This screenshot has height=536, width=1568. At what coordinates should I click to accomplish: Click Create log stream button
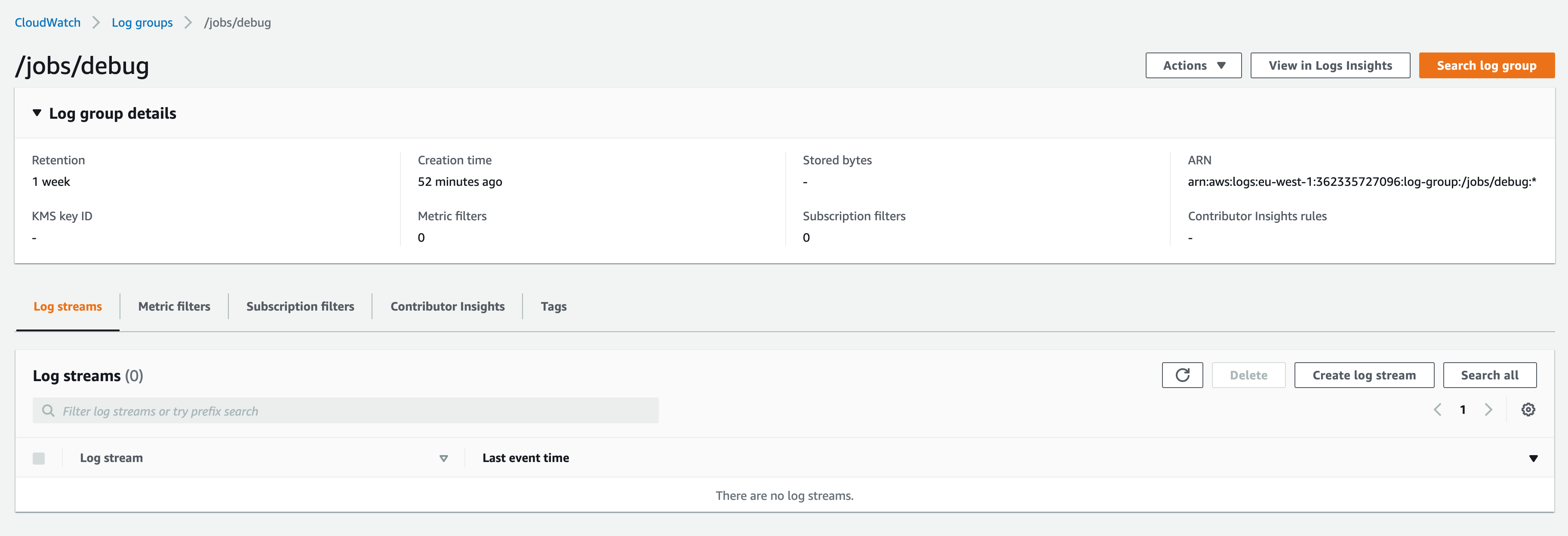[1363, 375]
